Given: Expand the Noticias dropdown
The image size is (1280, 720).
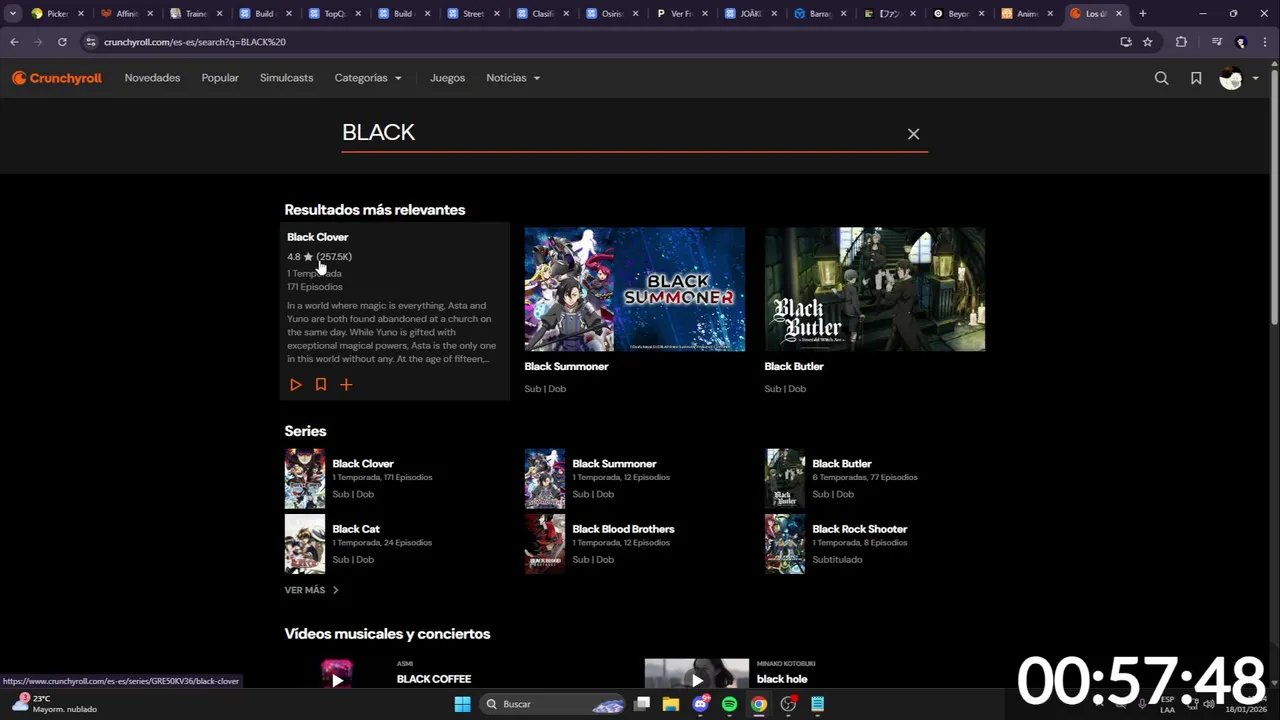Looking at the screenshot, I should tap(513, 78).
